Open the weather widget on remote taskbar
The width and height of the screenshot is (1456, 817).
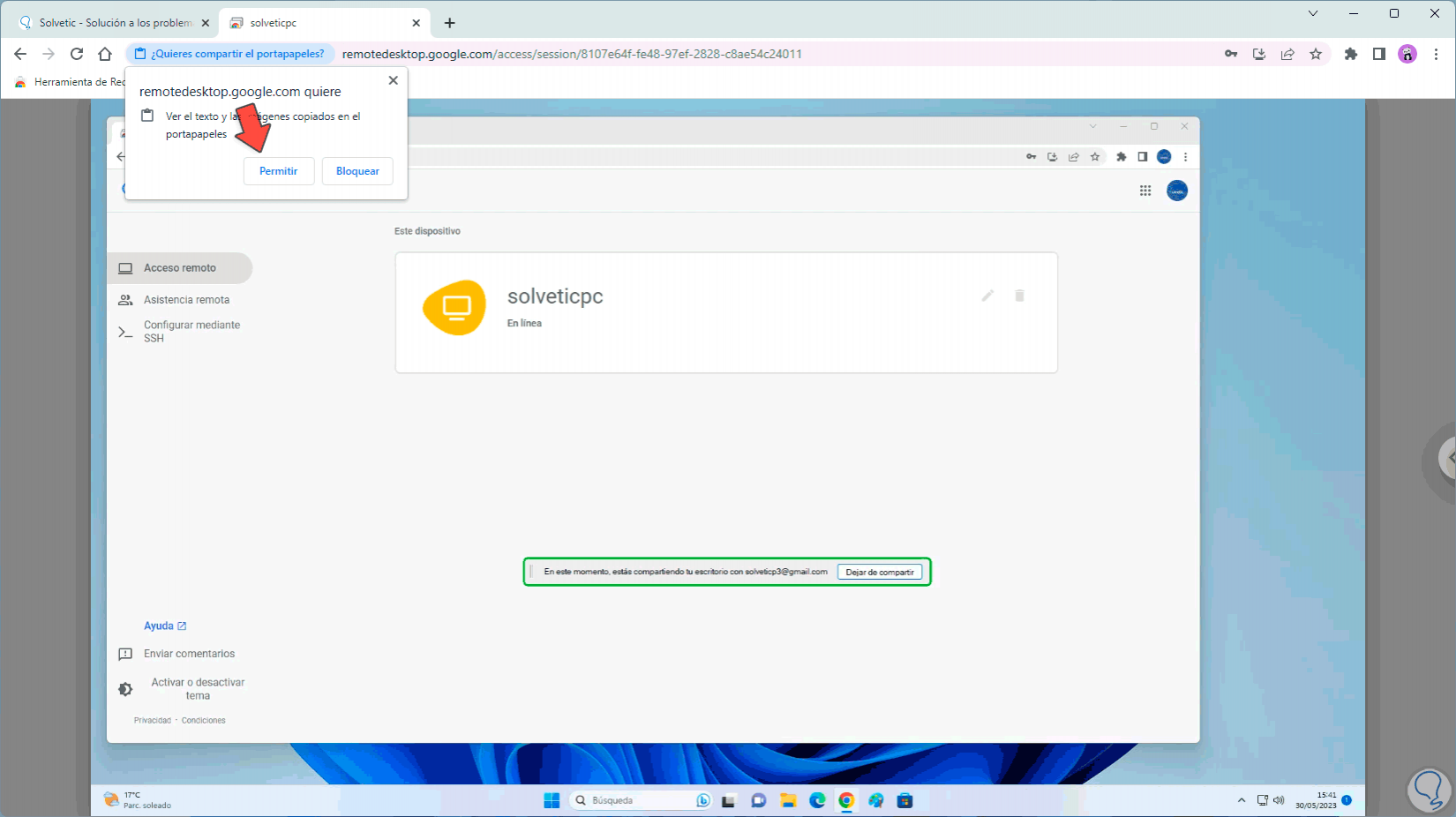[139, 800]
